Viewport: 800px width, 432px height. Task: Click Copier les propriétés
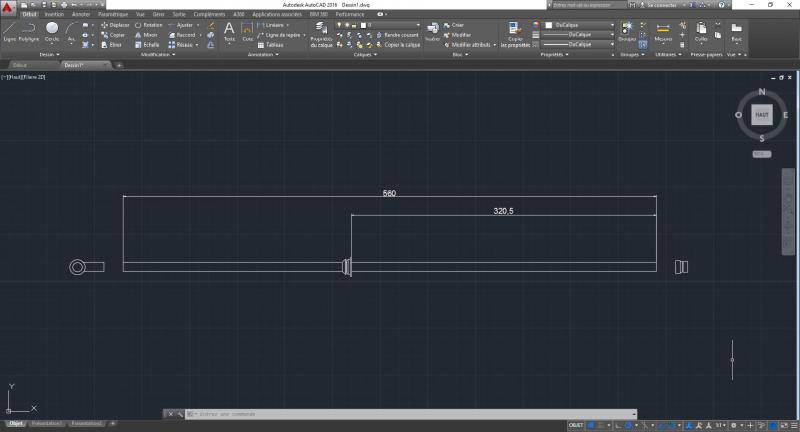(515, 35)
